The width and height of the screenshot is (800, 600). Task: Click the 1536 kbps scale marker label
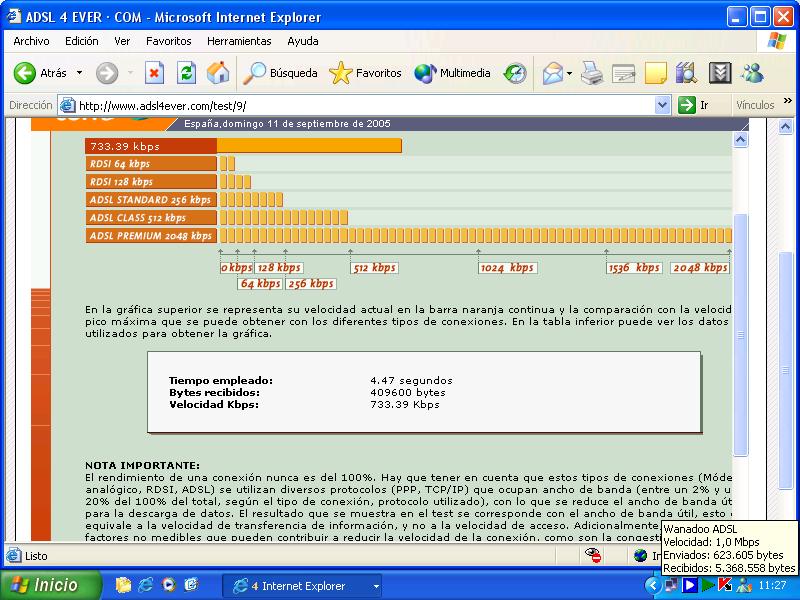click(634, 268)
